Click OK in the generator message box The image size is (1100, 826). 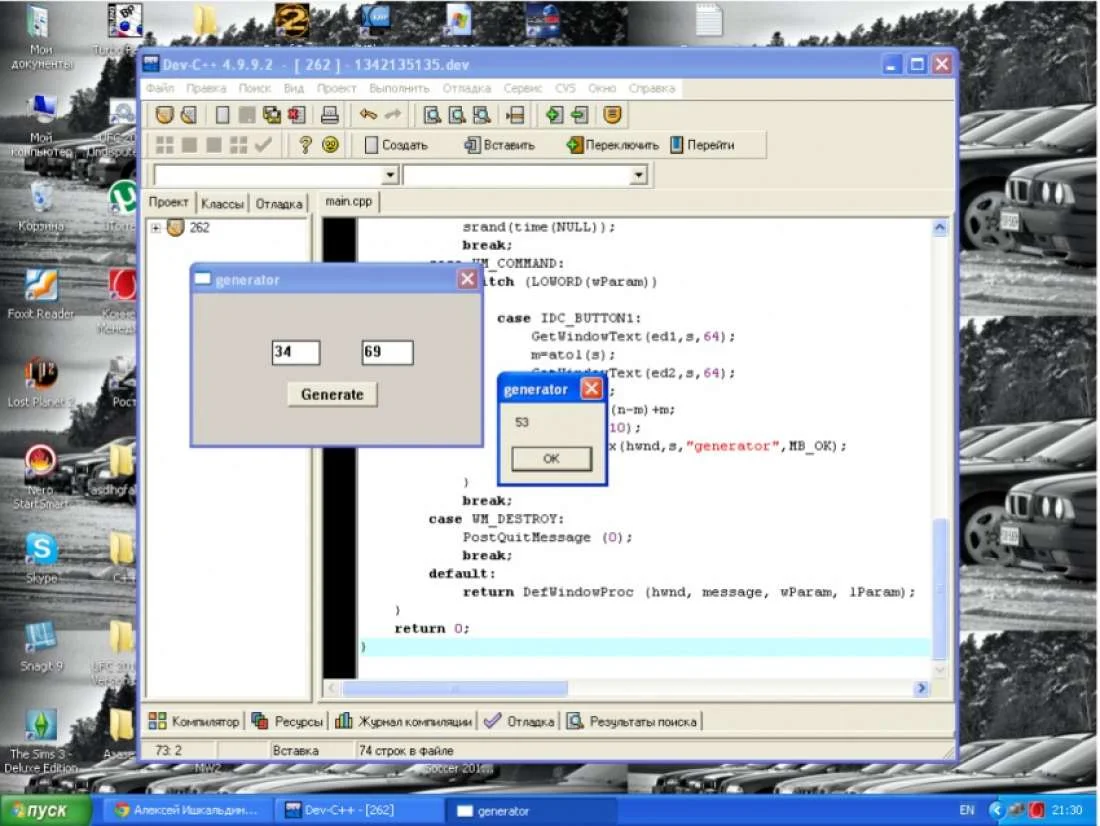[550, 459]
